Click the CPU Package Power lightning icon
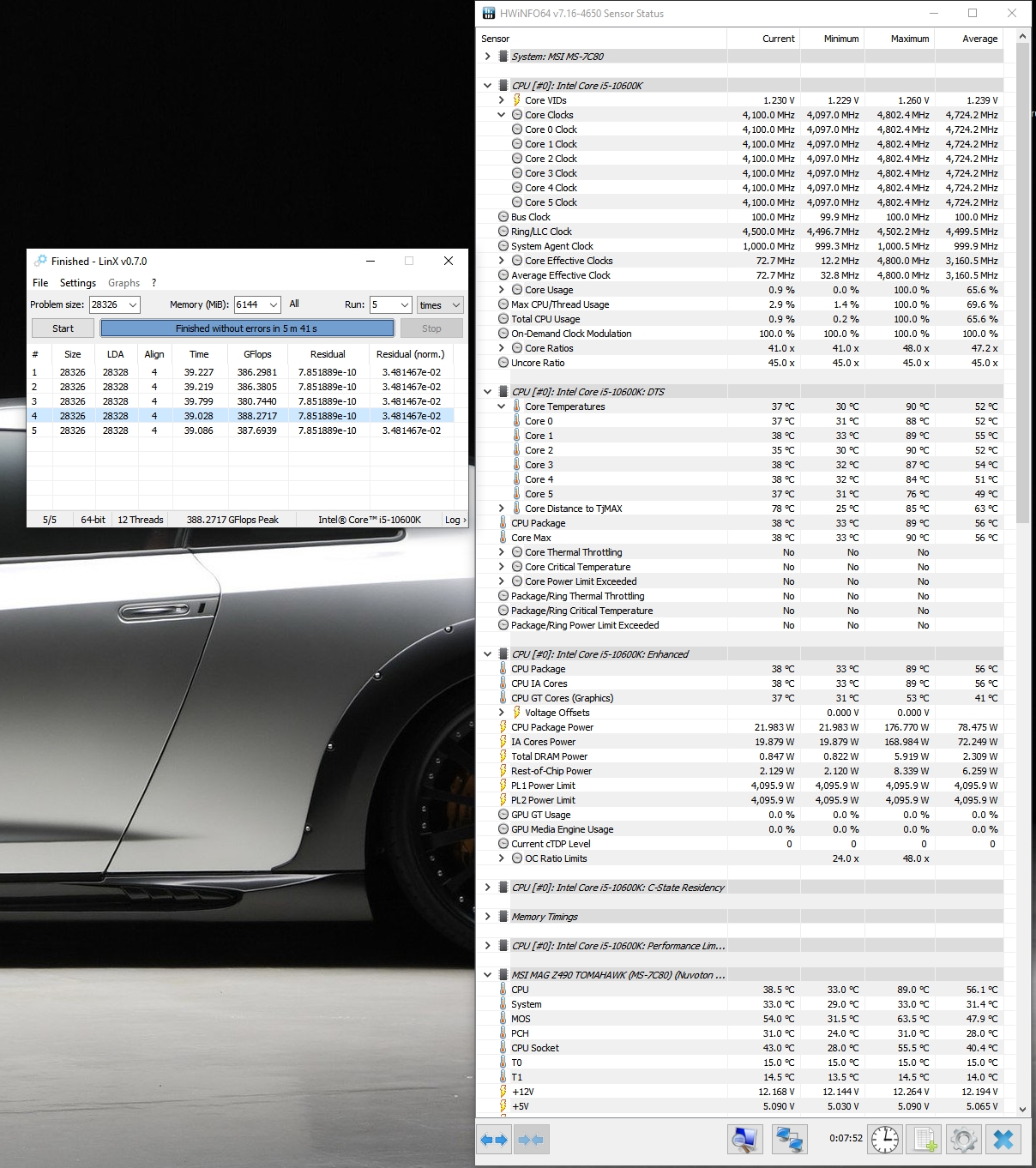The width and height of the screenshot is (1036, 1168). (x=503, y=727)
